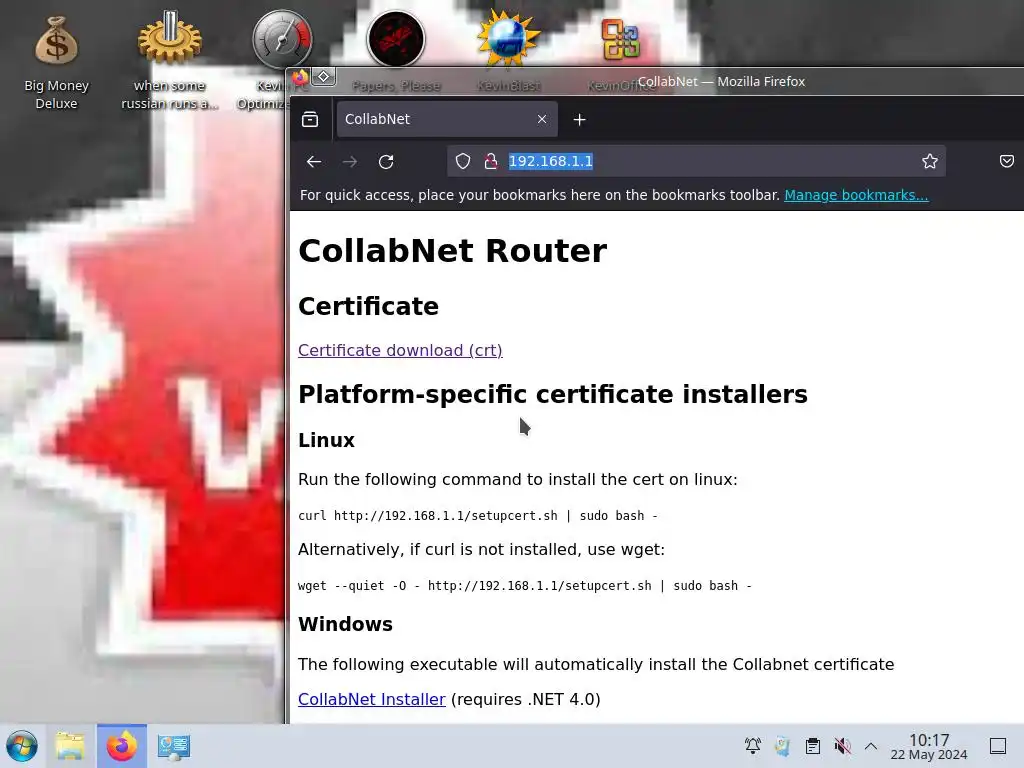Click the Linux section heading
The width and height of the screenshot is (1024, 768).
tap(326, 440)
